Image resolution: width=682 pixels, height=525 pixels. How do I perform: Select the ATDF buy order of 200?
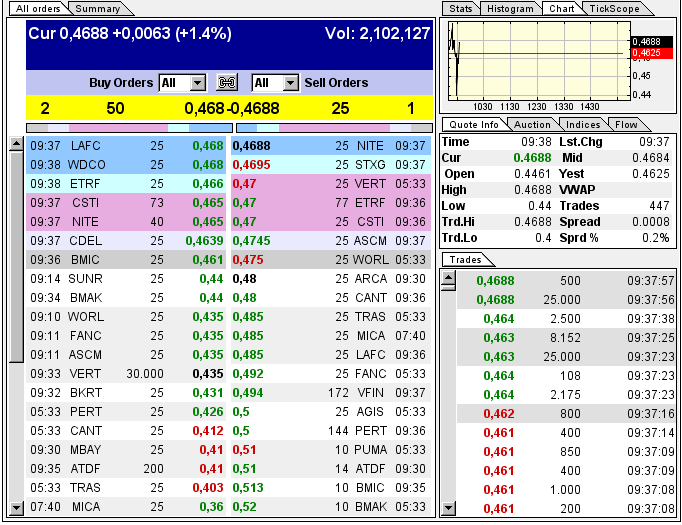click(126, 468)
